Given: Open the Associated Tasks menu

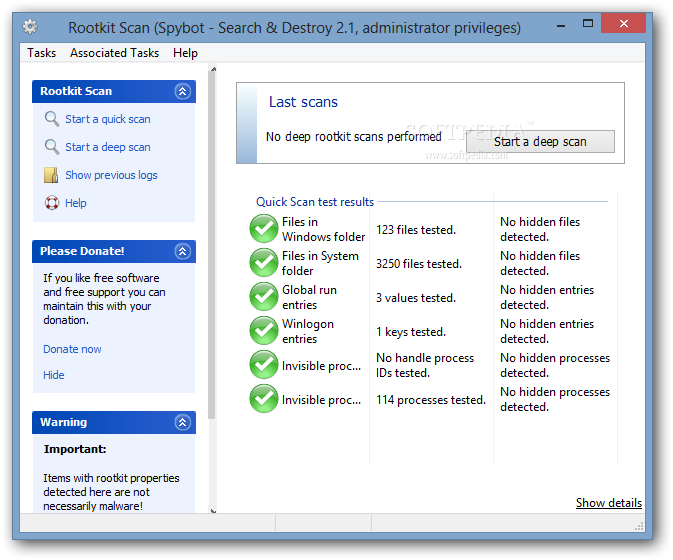Looking at the screenshot, I should [114, 53].
